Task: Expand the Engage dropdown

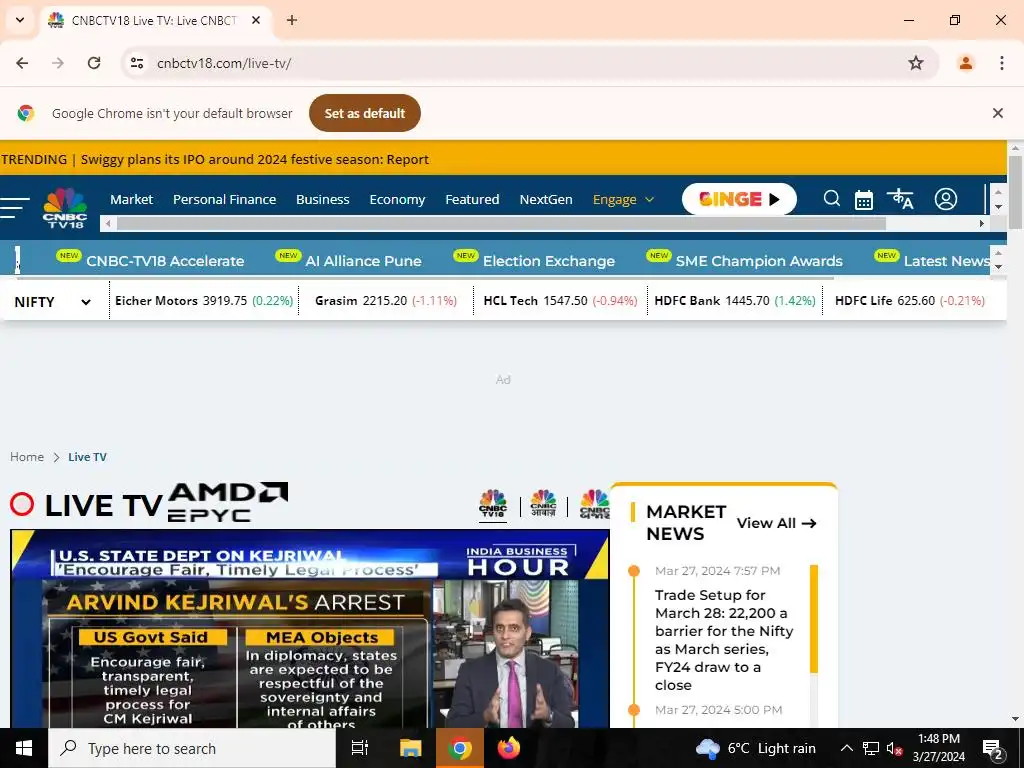Action: tap(623, 199)
